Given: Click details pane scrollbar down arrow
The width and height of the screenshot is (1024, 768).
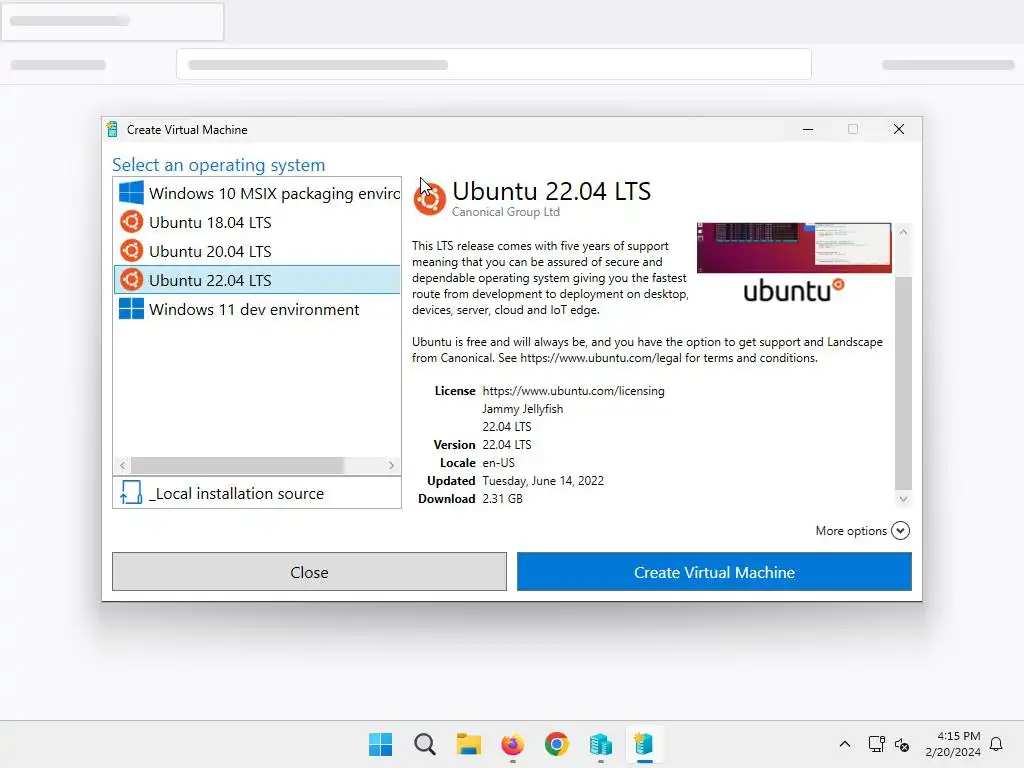Looking at the screenshot, I should (x=903, y=500).
